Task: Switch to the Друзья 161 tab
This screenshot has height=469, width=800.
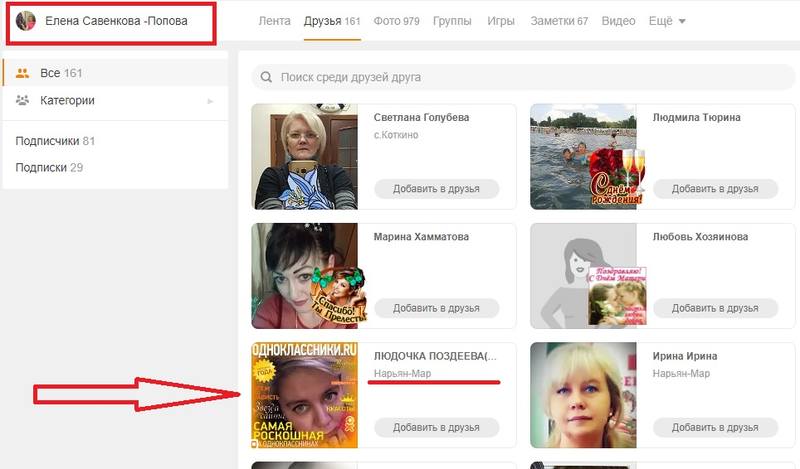Action: point(332,21)
